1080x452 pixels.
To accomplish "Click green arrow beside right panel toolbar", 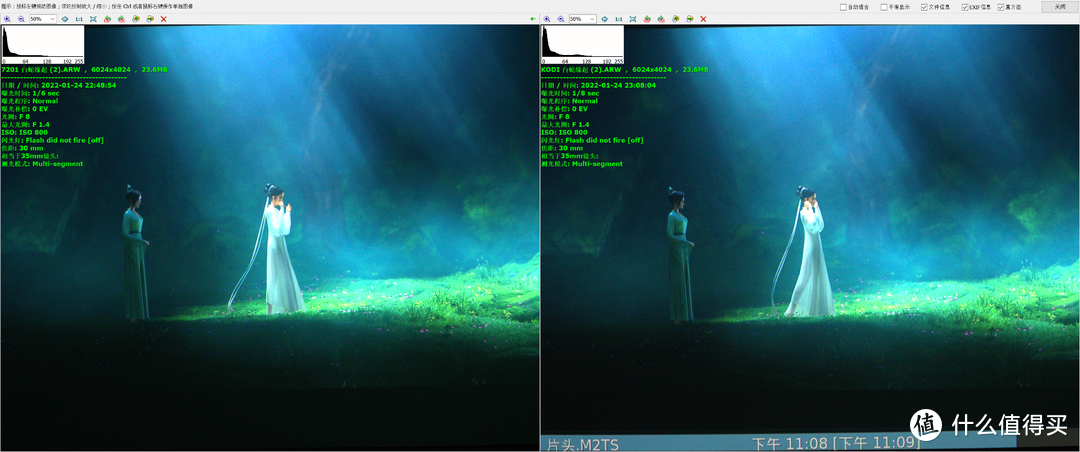I will point(532,19).
